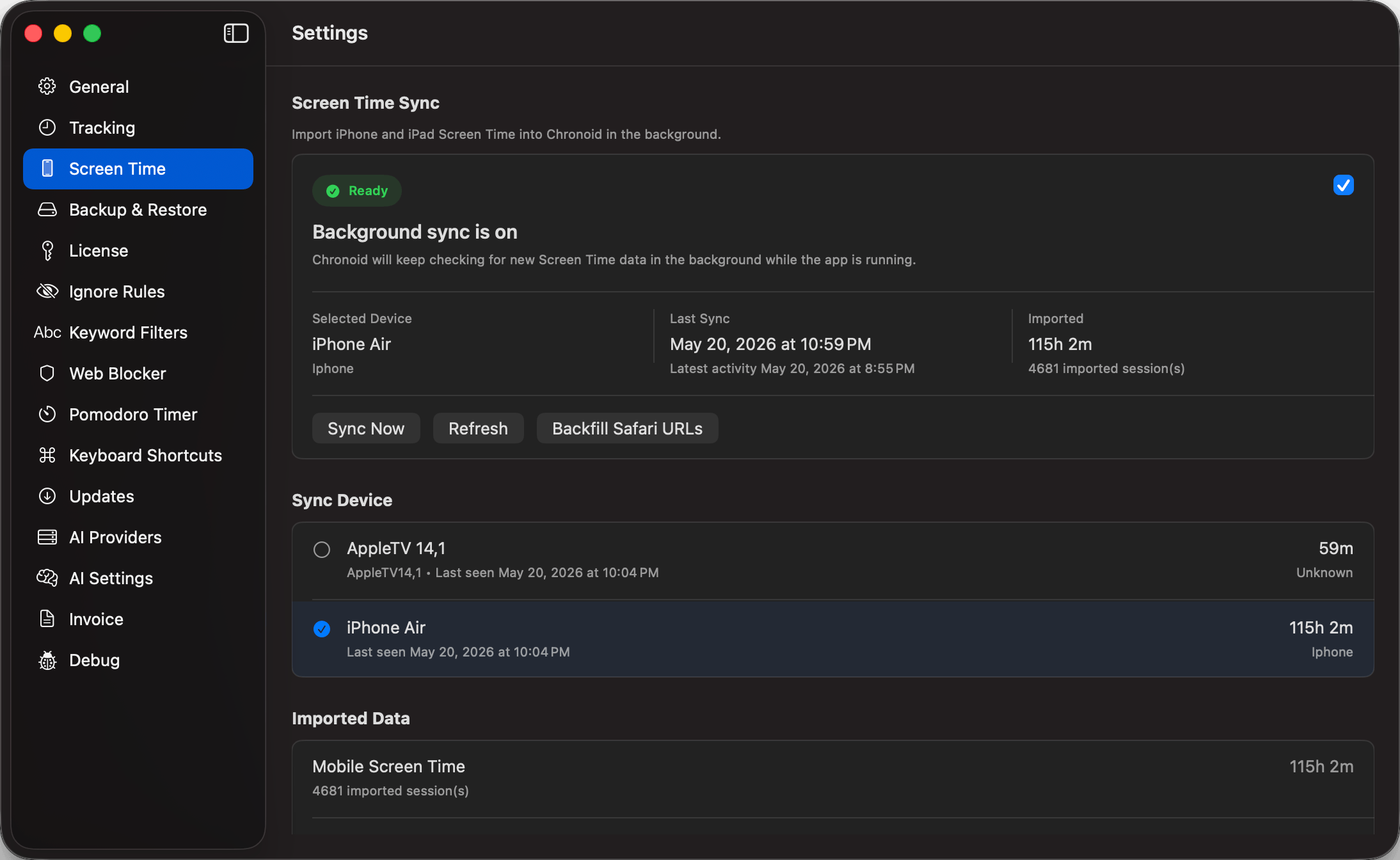1400x860 pixels.
Task: Go to Tracking settings
Action: [138, 127]
